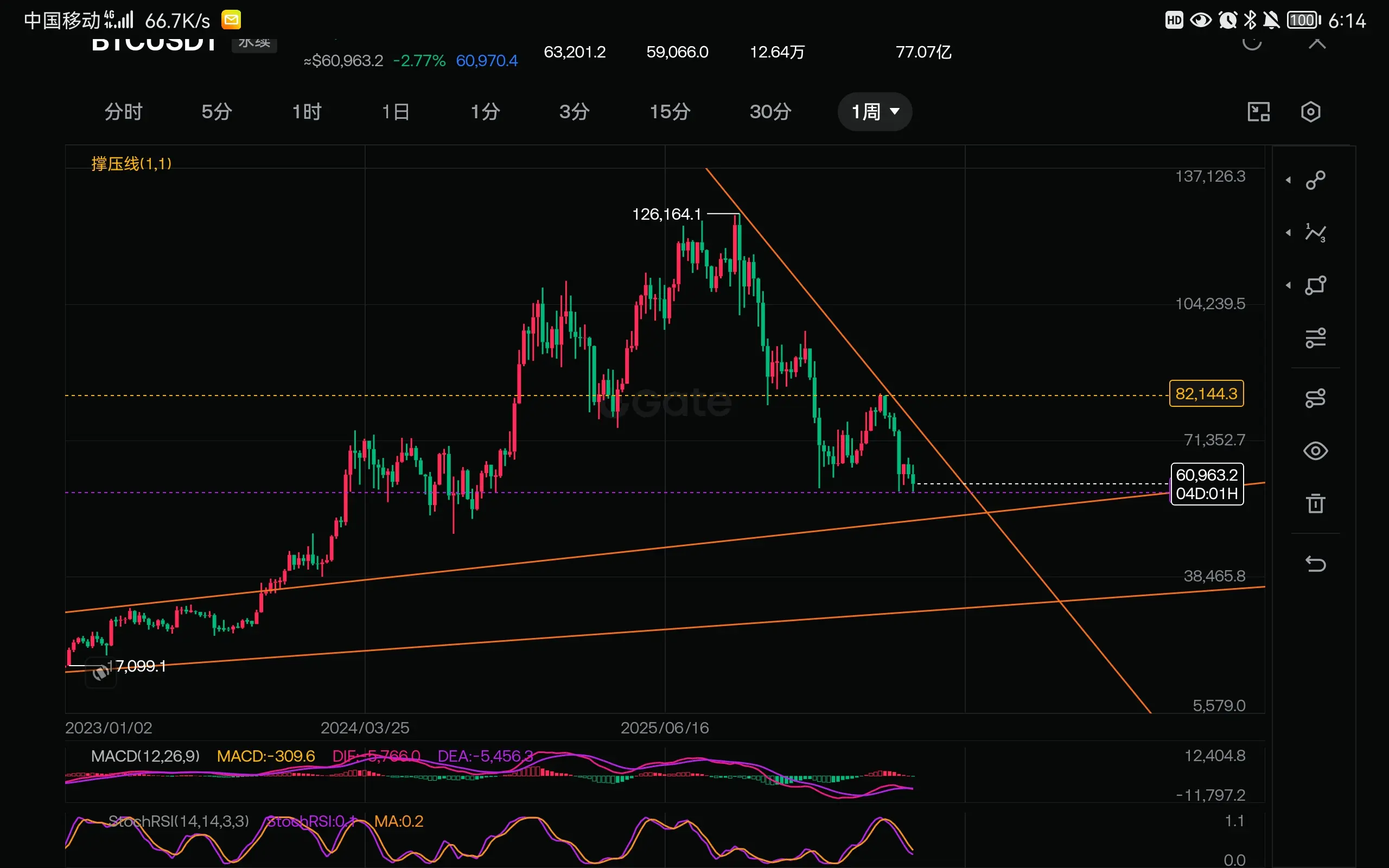Tap the 12.64万 volume value
The width and height of the screenshot is (1389, 868).
coord(777,52)
